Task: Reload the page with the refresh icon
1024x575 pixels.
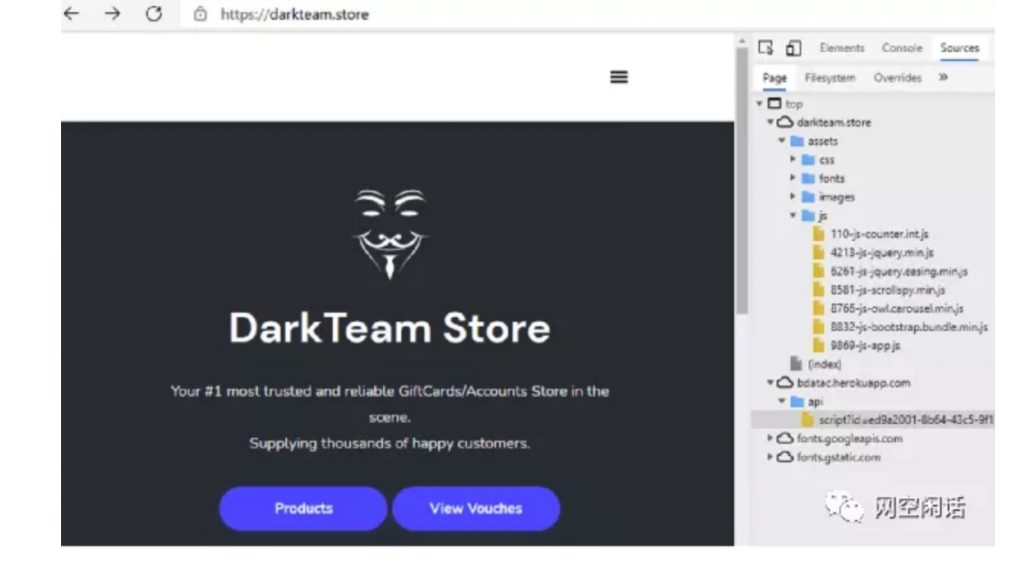Action: pyautogui.click(x=154, y=13)
